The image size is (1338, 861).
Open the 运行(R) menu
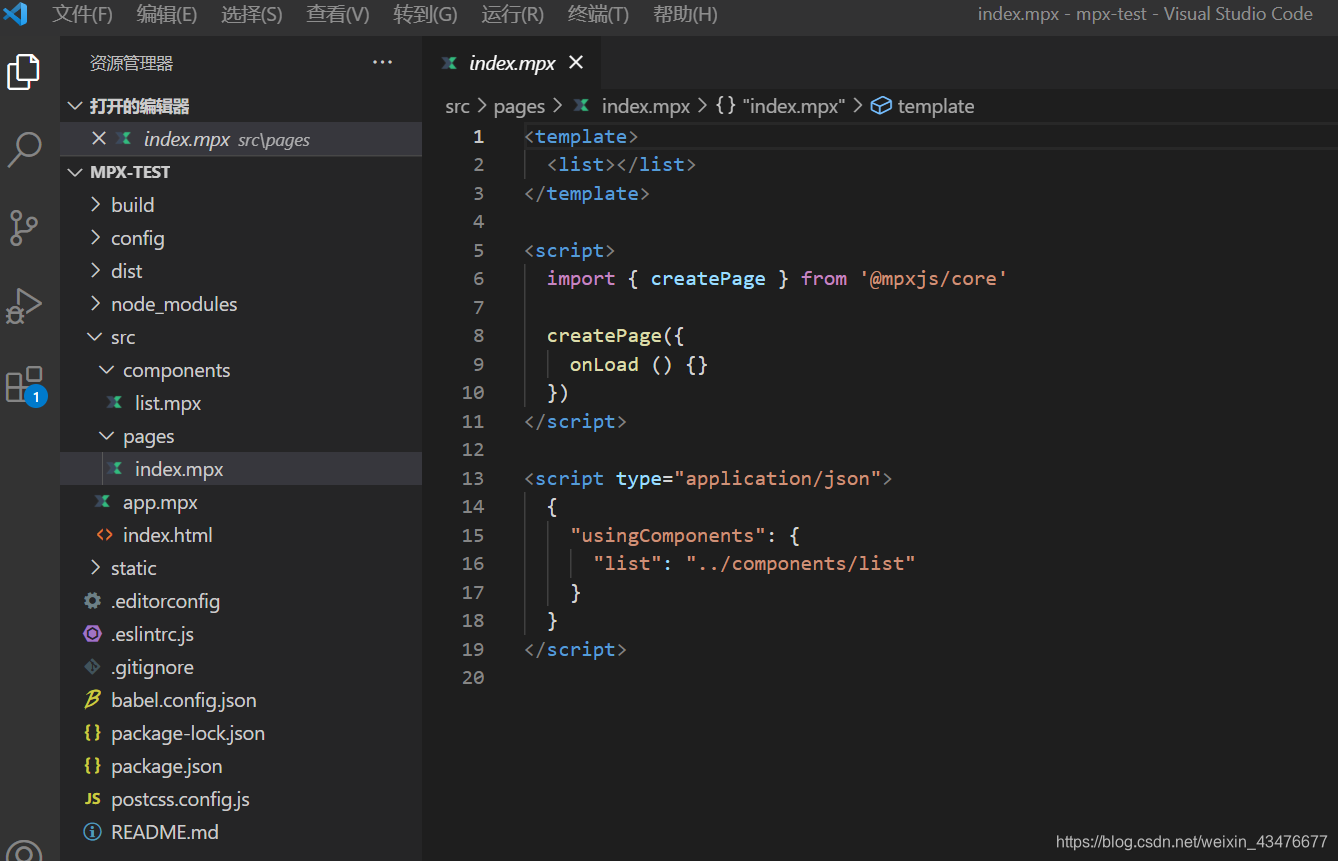pos(512,14)
